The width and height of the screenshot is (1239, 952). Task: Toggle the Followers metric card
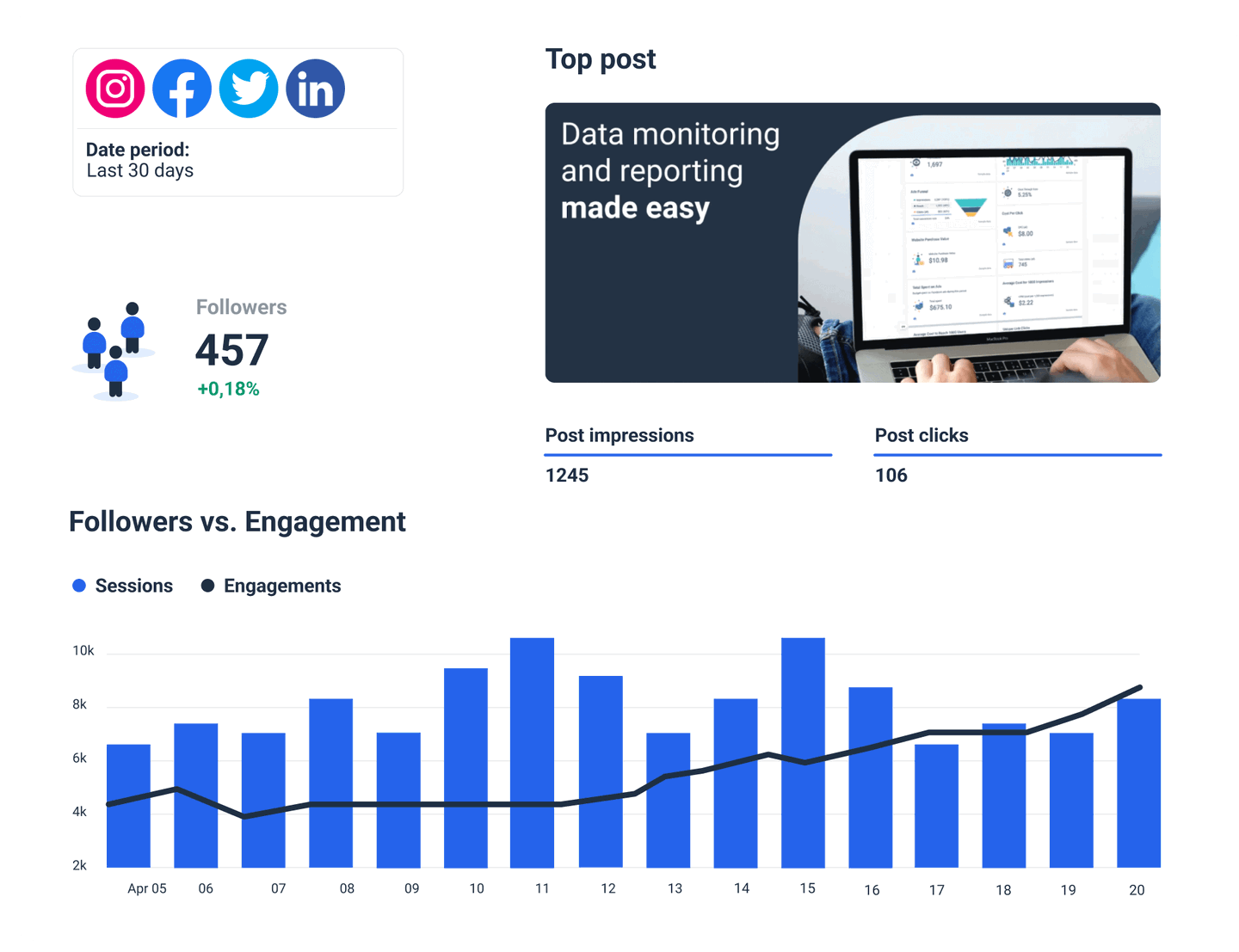(x=232, y=348)
